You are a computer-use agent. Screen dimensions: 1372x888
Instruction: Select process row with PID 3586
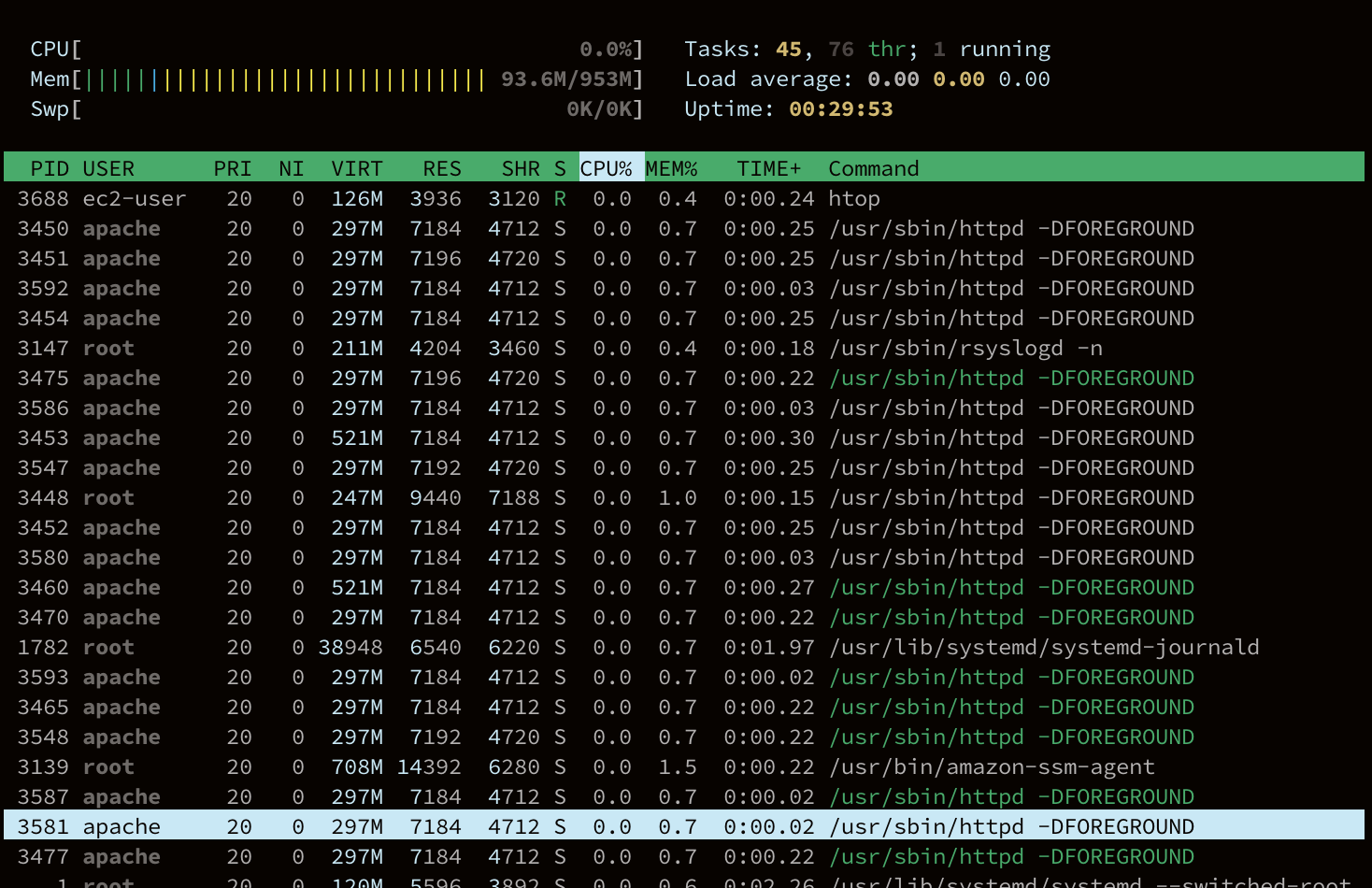(x=684, y=408)
